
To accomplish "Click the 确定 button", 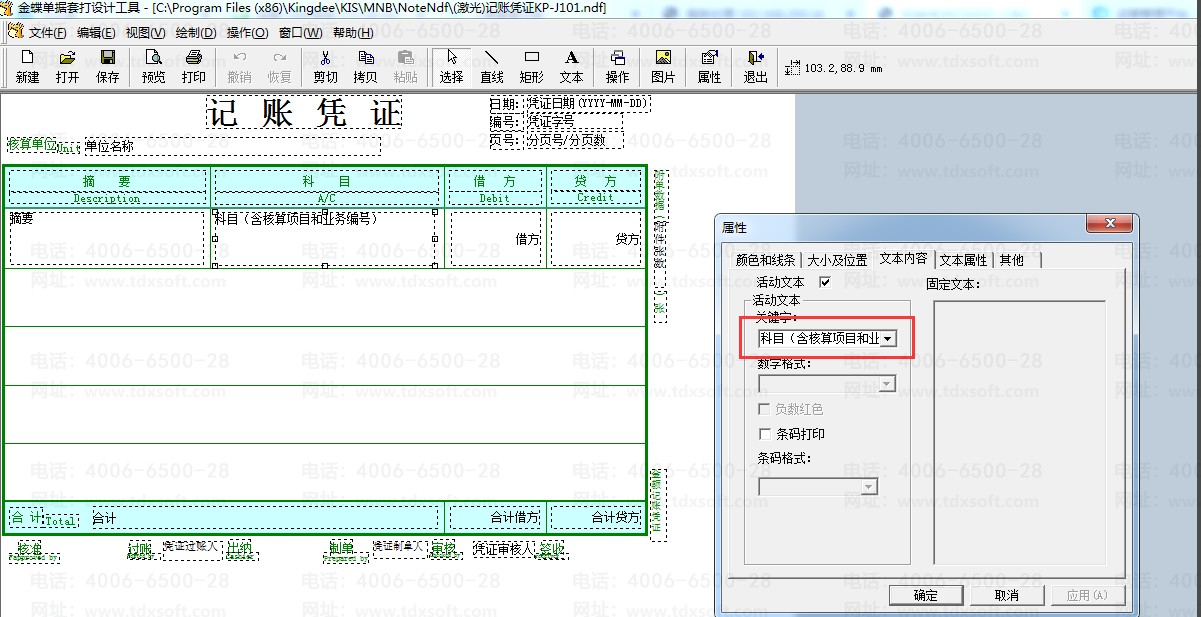I will click(926, 595).
